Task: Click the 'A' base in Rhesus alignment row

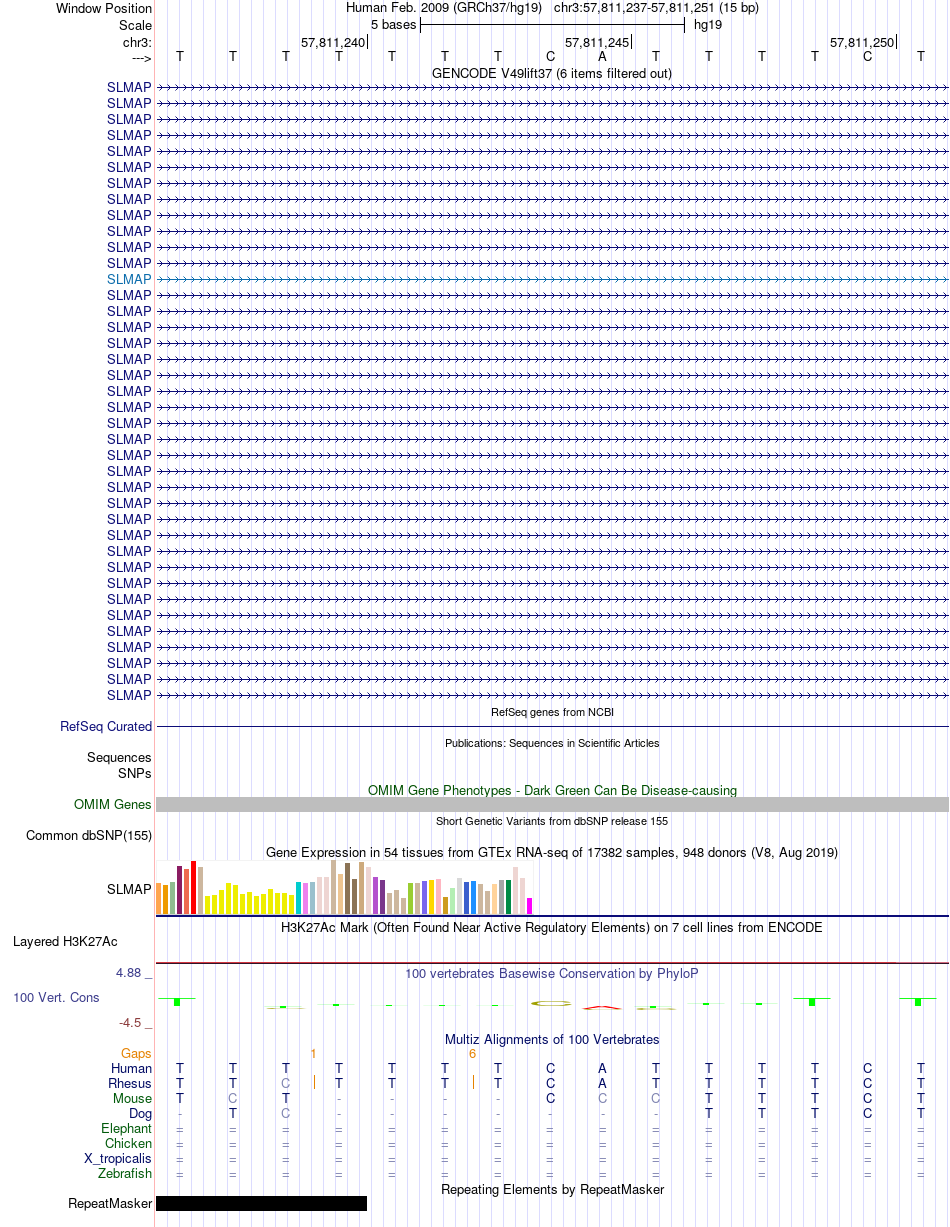Action: [602, 1084]
